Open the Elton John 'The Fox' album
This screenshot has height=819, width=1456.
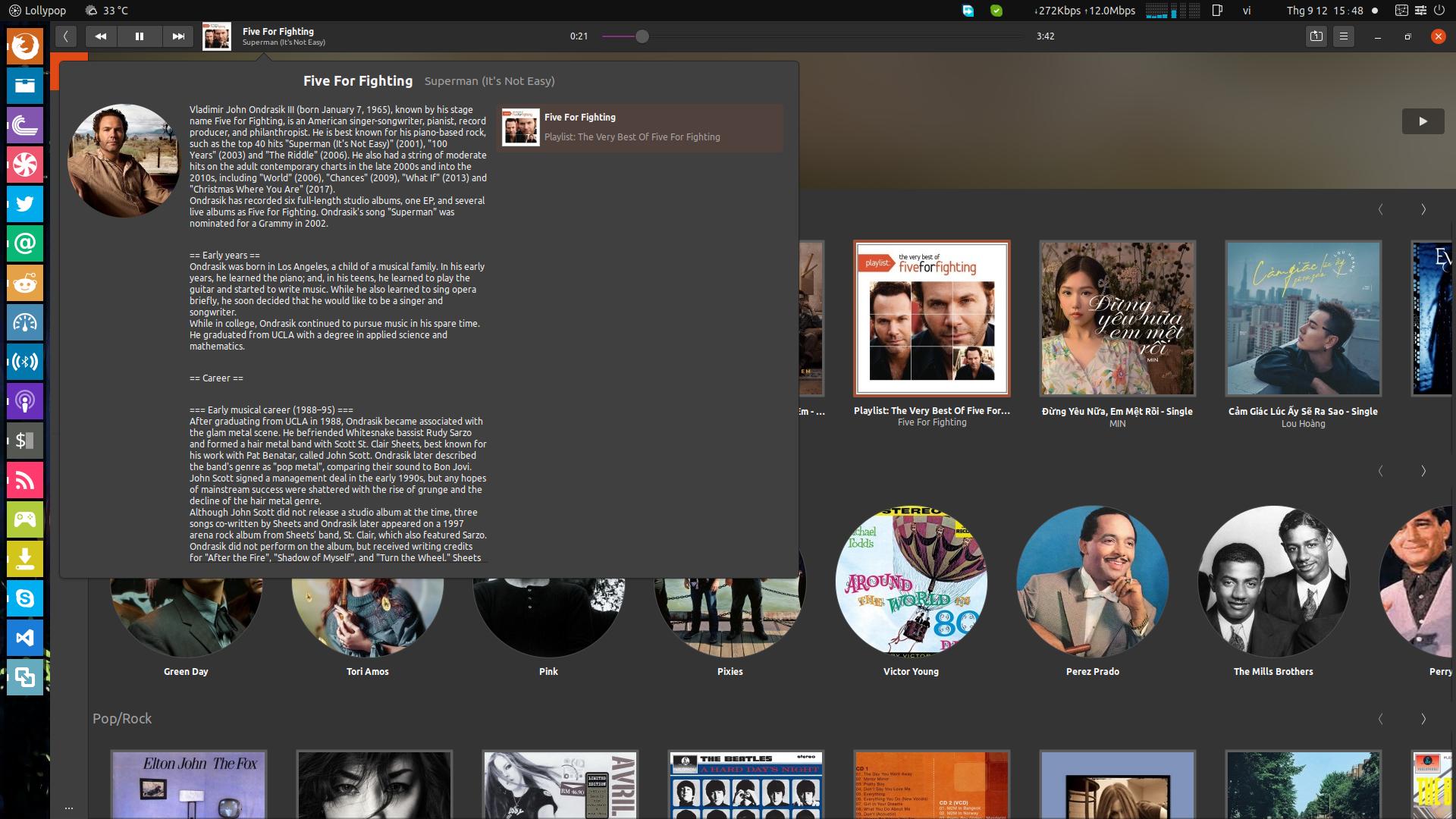(x=189, y=785)
